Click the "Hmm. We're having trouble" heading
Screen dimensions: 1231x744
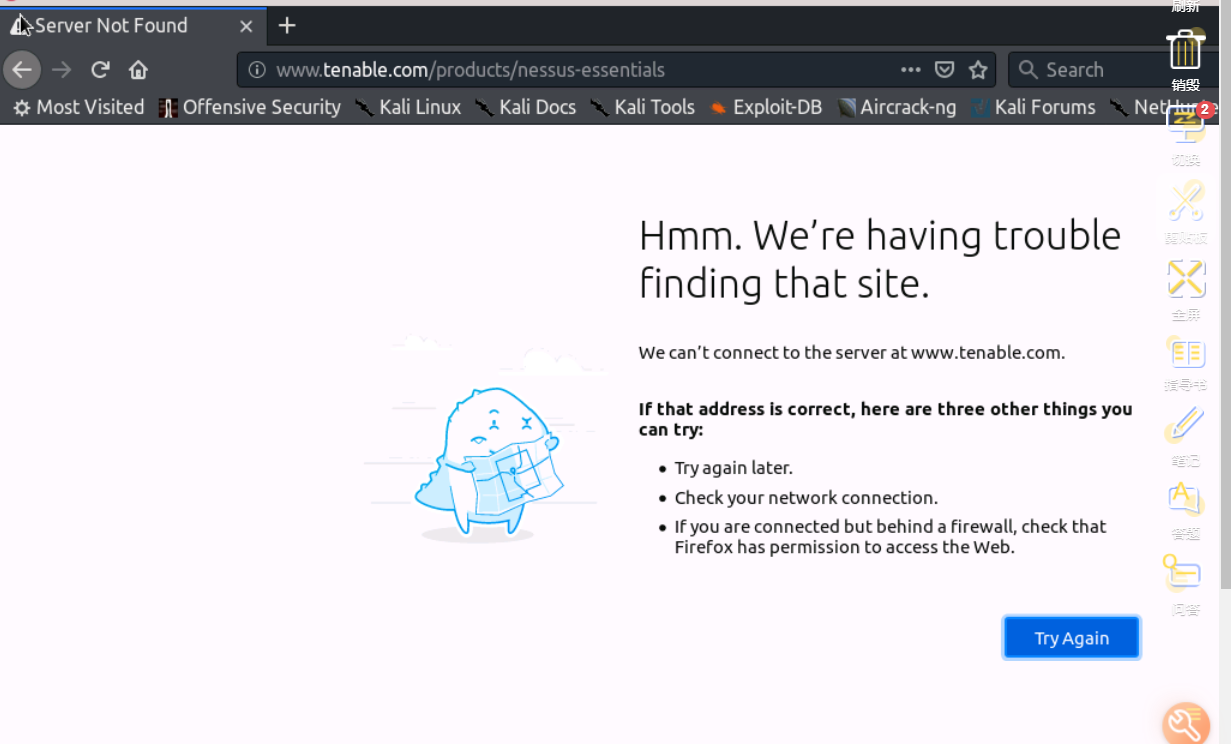click(880, 259)
